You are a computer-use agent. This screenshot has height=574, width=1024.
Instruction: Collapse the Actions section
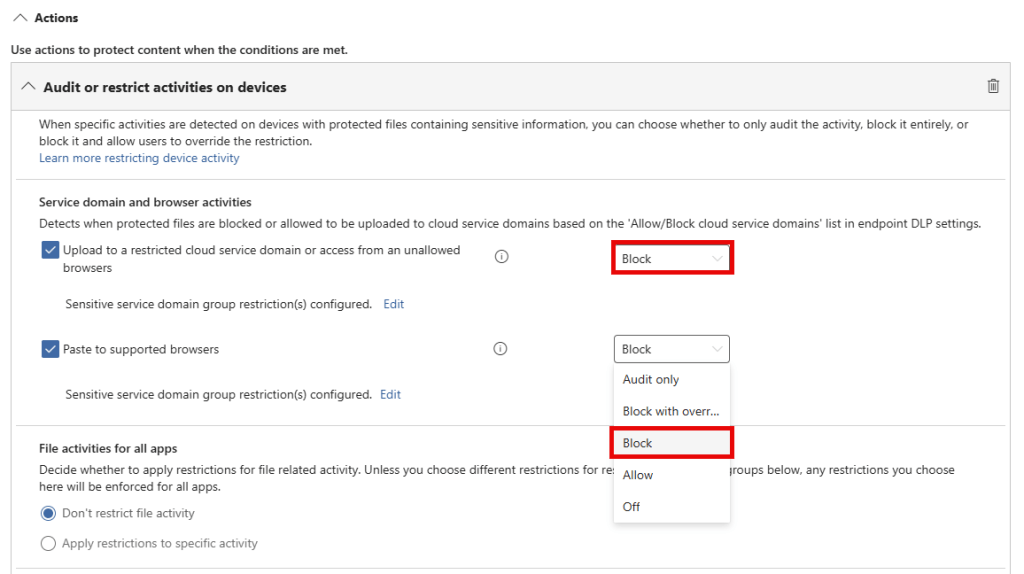(20, 18)
